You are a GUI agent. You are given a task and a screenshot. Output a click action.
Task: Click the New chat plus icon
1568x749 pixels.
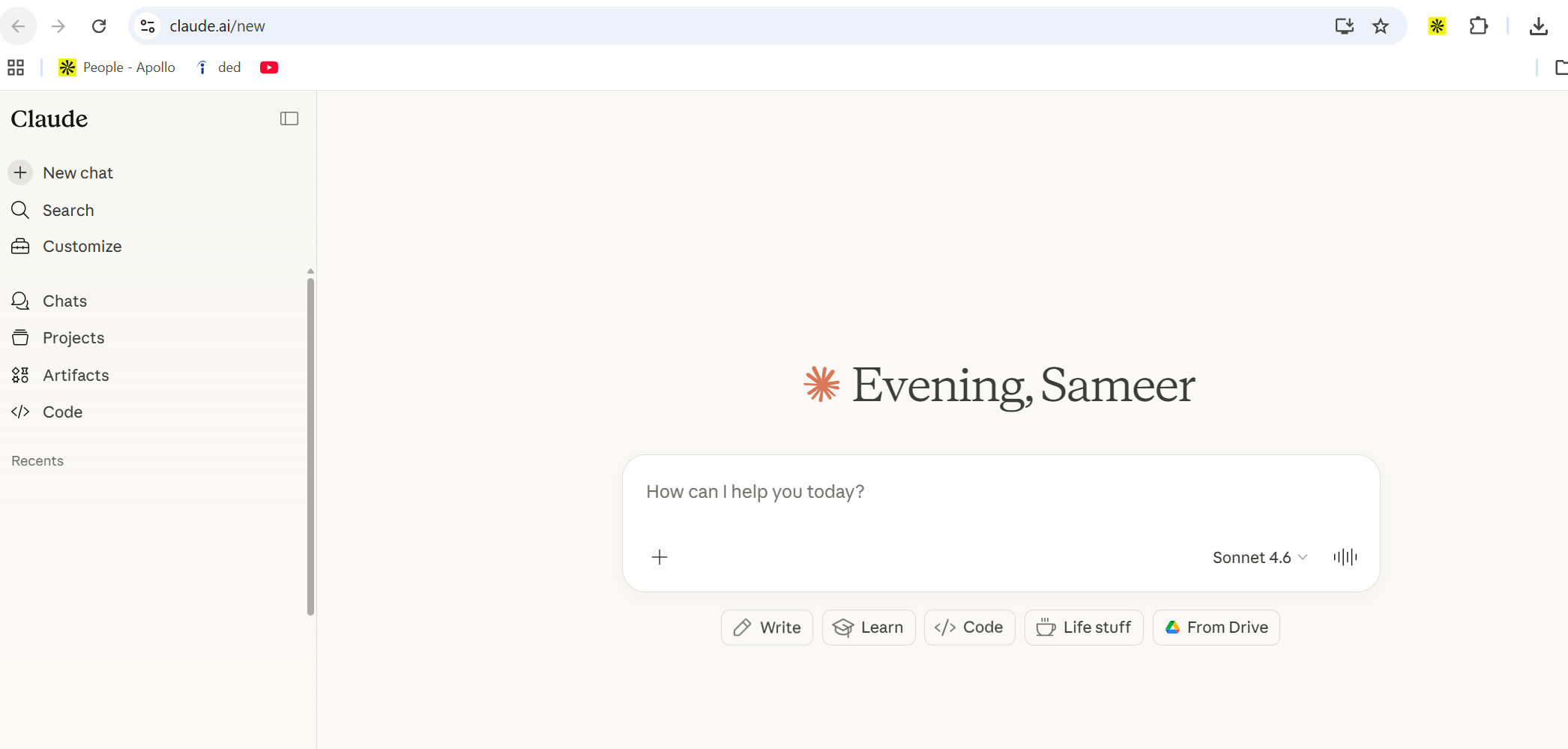20,173
